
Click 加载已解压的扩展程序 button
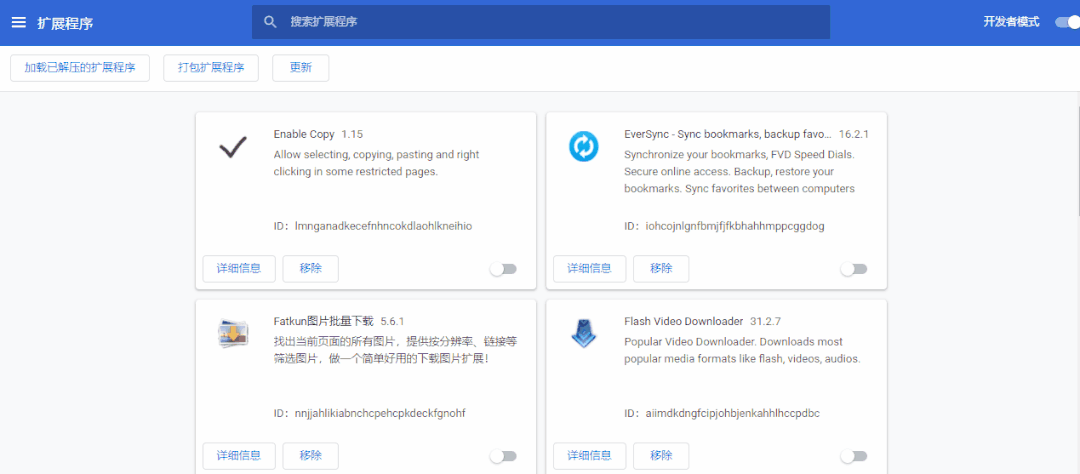(x=80, y=68)
